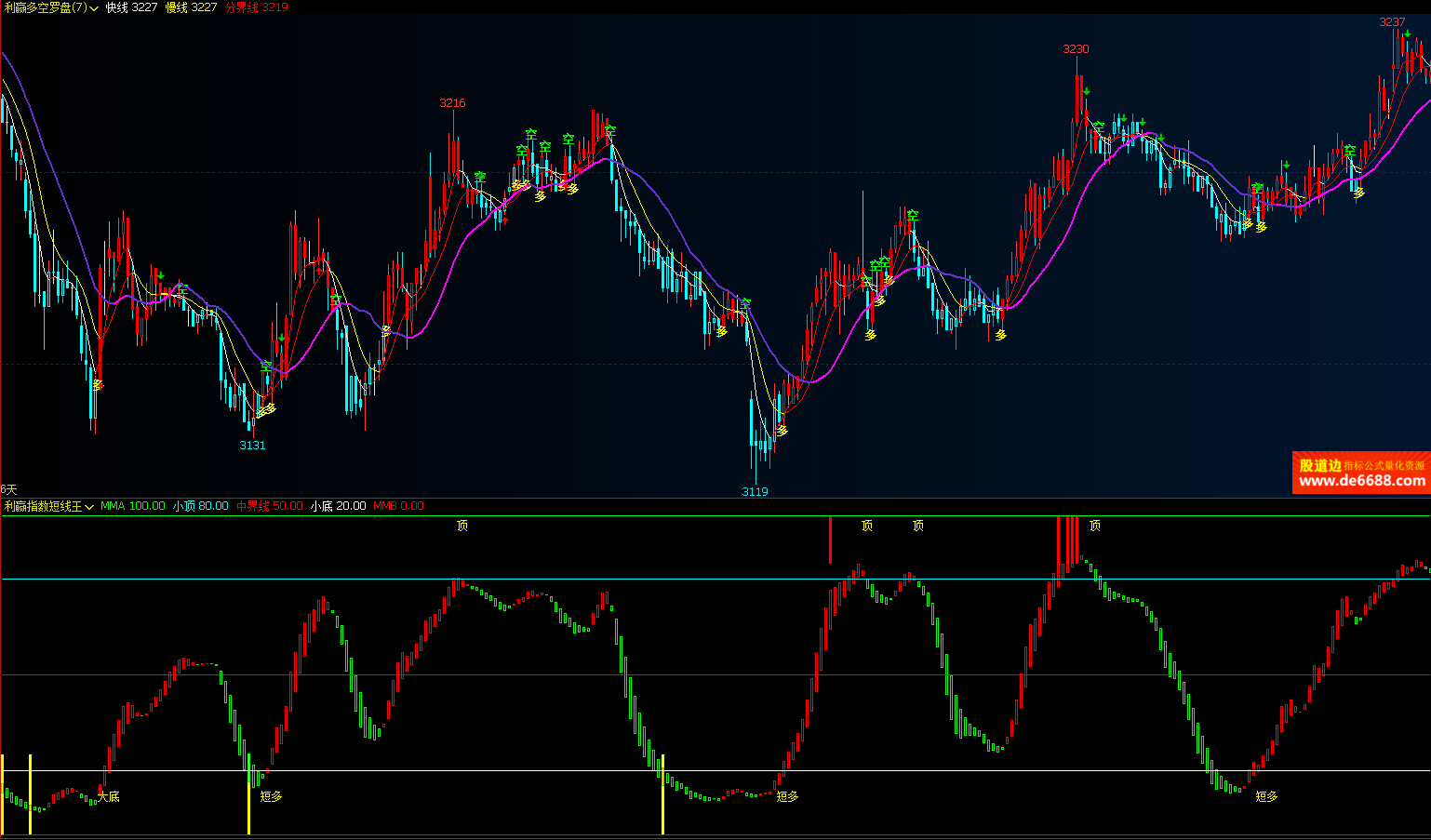This screenshot has width=1431, height=840.
Task: Click the green down arrow below 3237 peak
Action: tap(1408, 34)
